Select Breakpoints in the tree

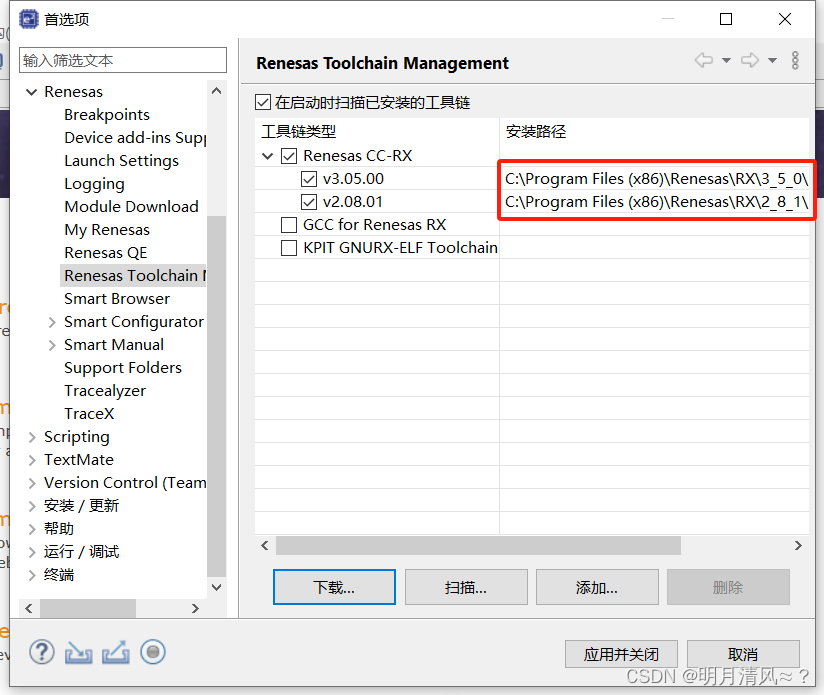click(107, 115)
